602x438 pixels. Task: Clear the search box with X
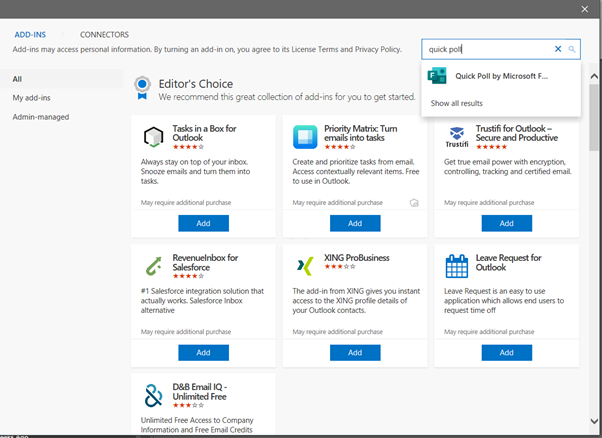coord(558,49)
